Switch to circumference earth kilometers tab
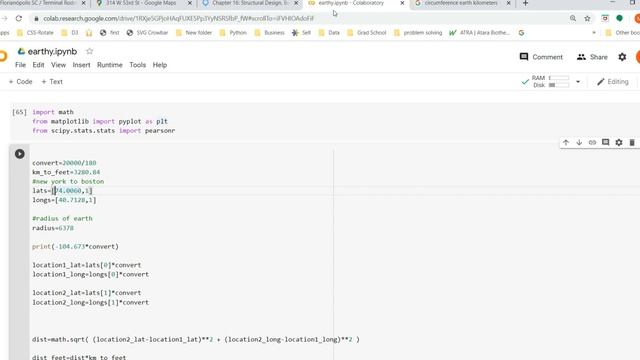This screenshot has height=360, width=640. (461, 3)
